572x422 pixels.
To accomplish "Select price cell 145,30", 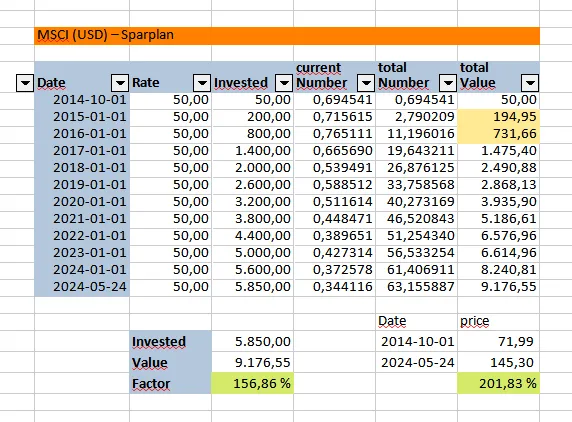I will pos(499,363).
